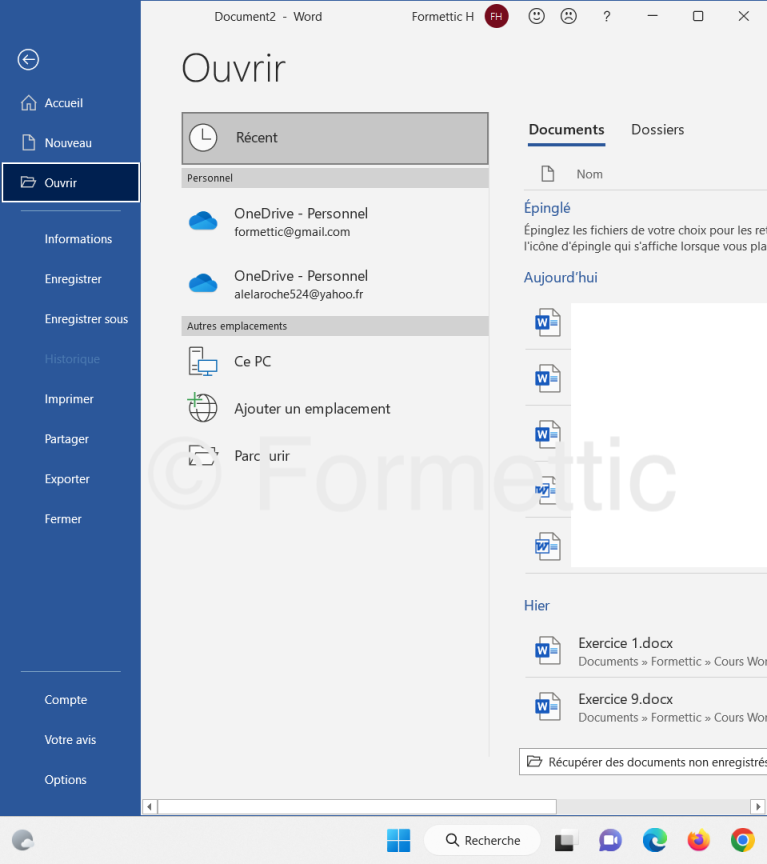Screen dimensions: 767x864
Task: Click the horizontal scrollbar left arrow
Action: (x=150, y=806)
